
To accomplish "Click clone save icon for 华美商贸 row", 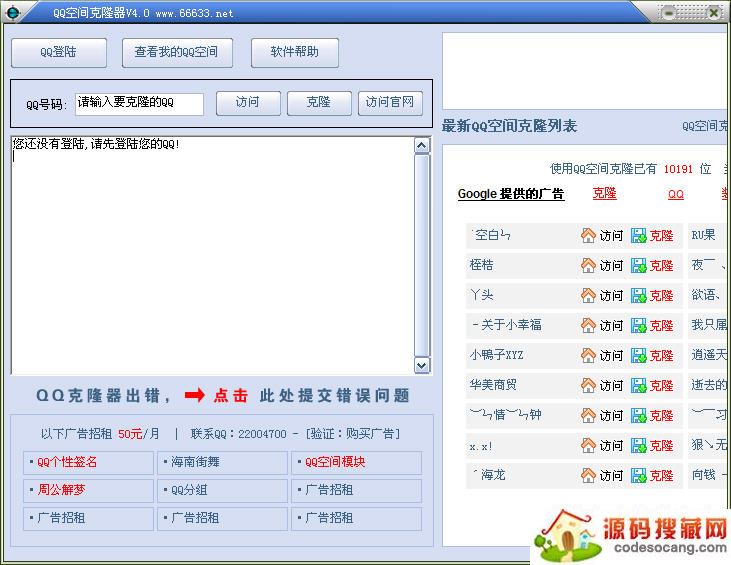I will click(638, 386).
